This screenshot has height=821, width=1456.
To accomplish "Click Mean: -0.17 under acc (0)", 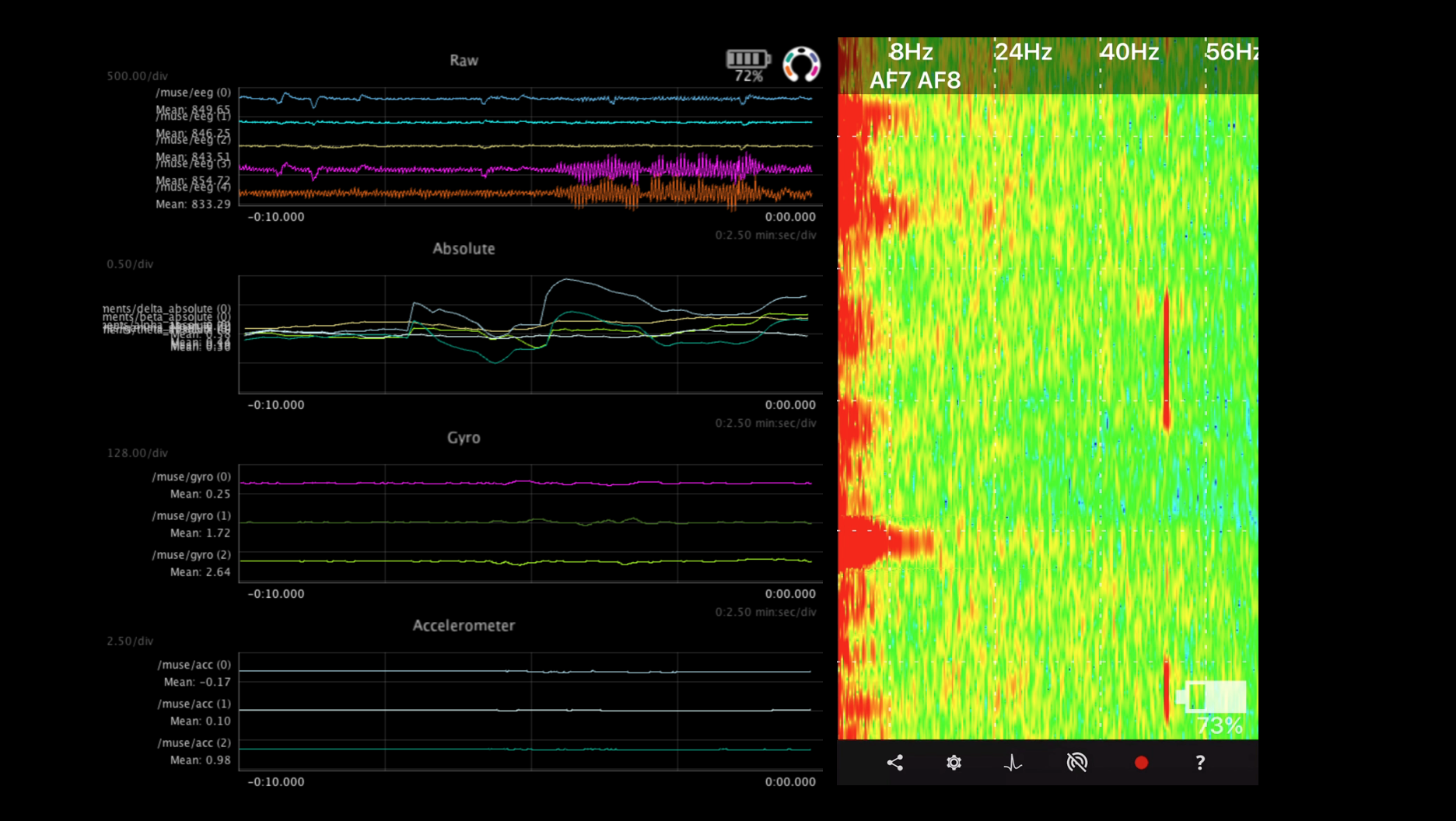I will [x=197, y=683].
